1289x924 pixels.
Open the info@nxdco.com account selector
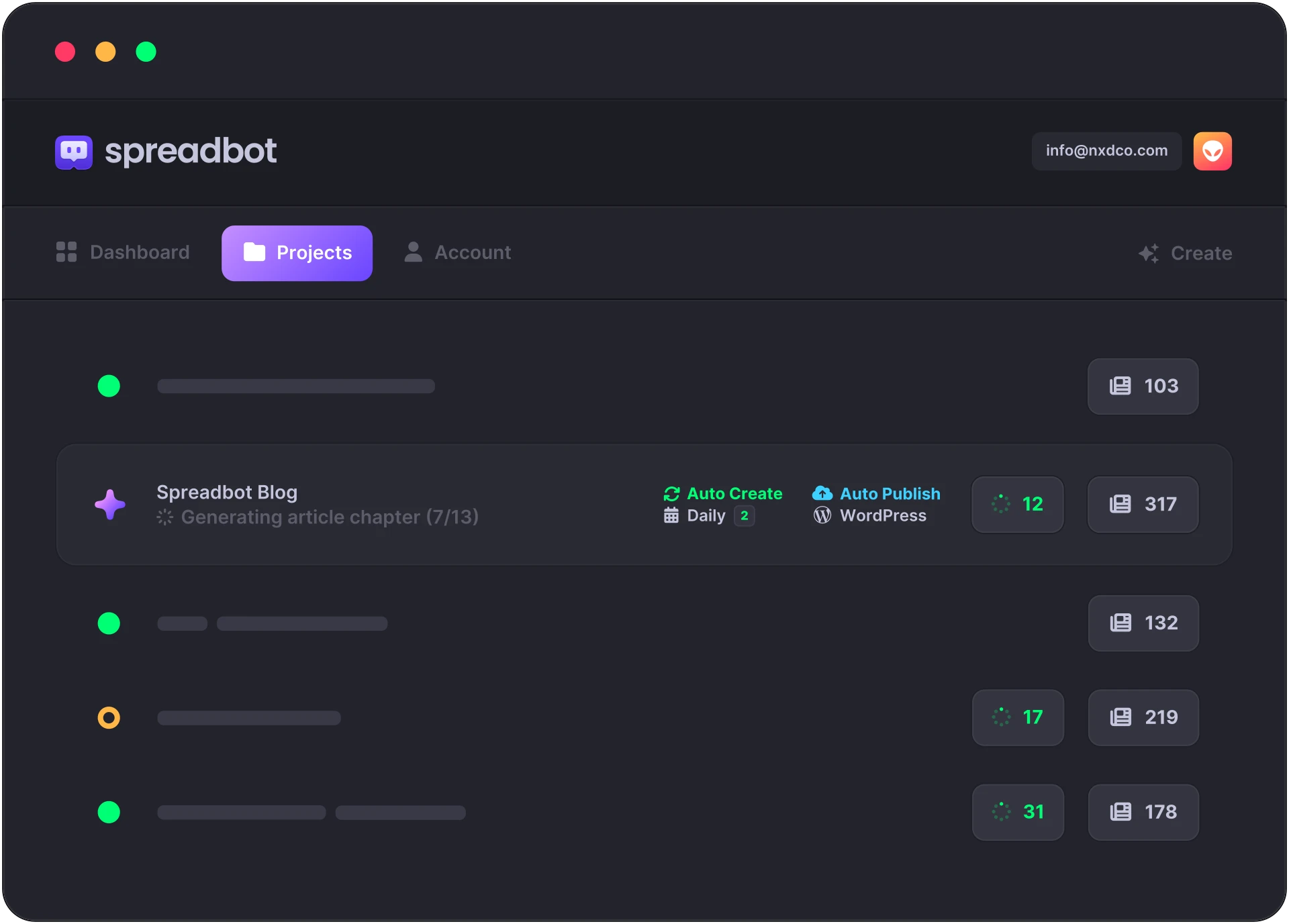click(1106, 151)
